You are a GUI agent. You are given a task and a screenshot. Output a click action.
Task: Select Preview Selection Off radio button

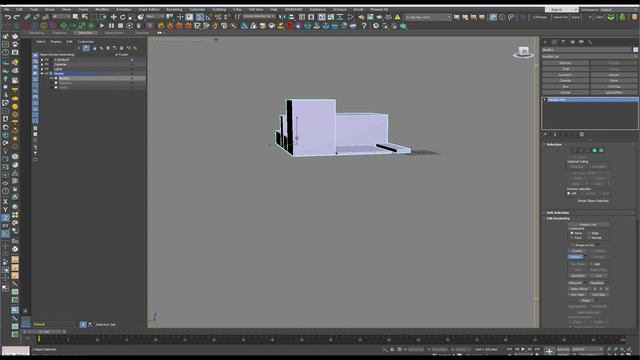[x=569, y=193]
